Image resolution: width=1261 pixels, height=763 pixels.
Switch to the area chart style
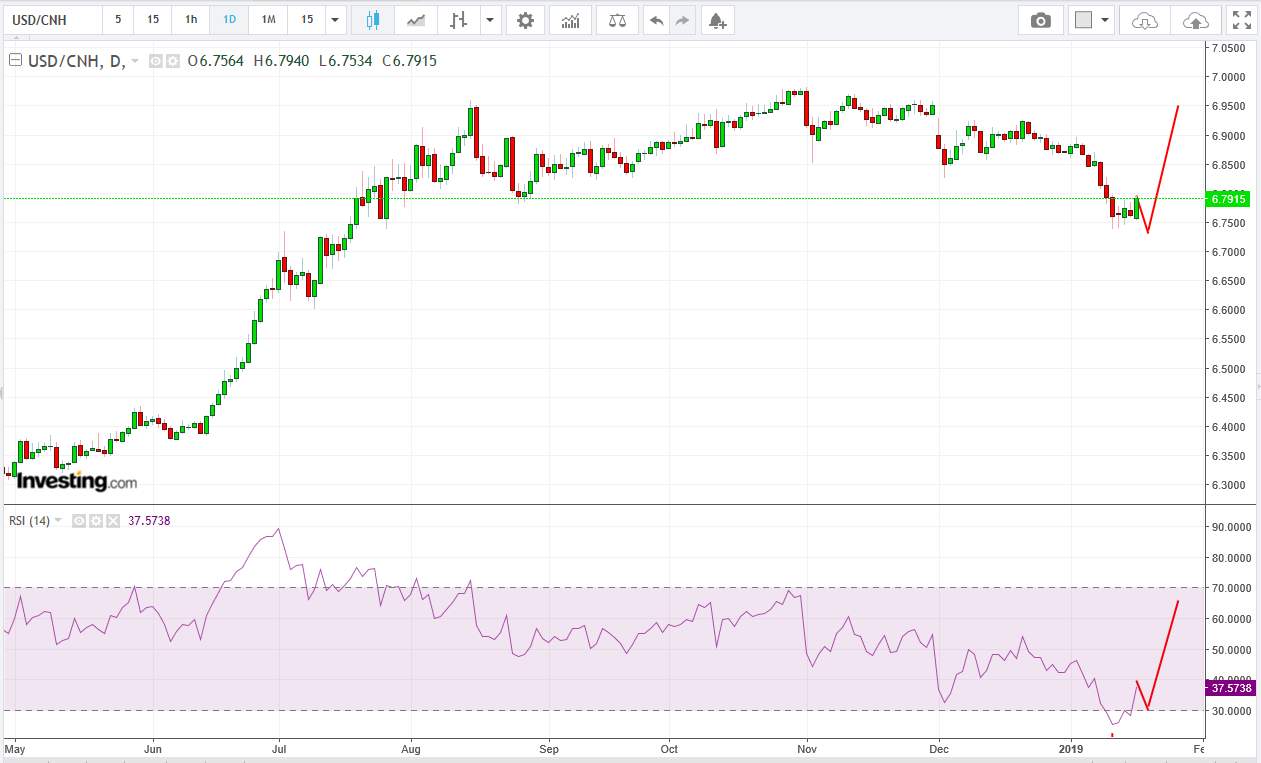[x=416, y=20]
